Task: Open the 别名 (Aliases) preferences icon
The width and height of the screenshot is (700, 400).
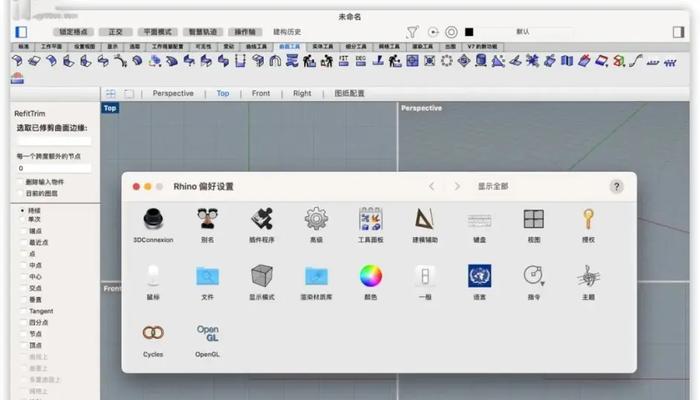Action: (208, 219)
